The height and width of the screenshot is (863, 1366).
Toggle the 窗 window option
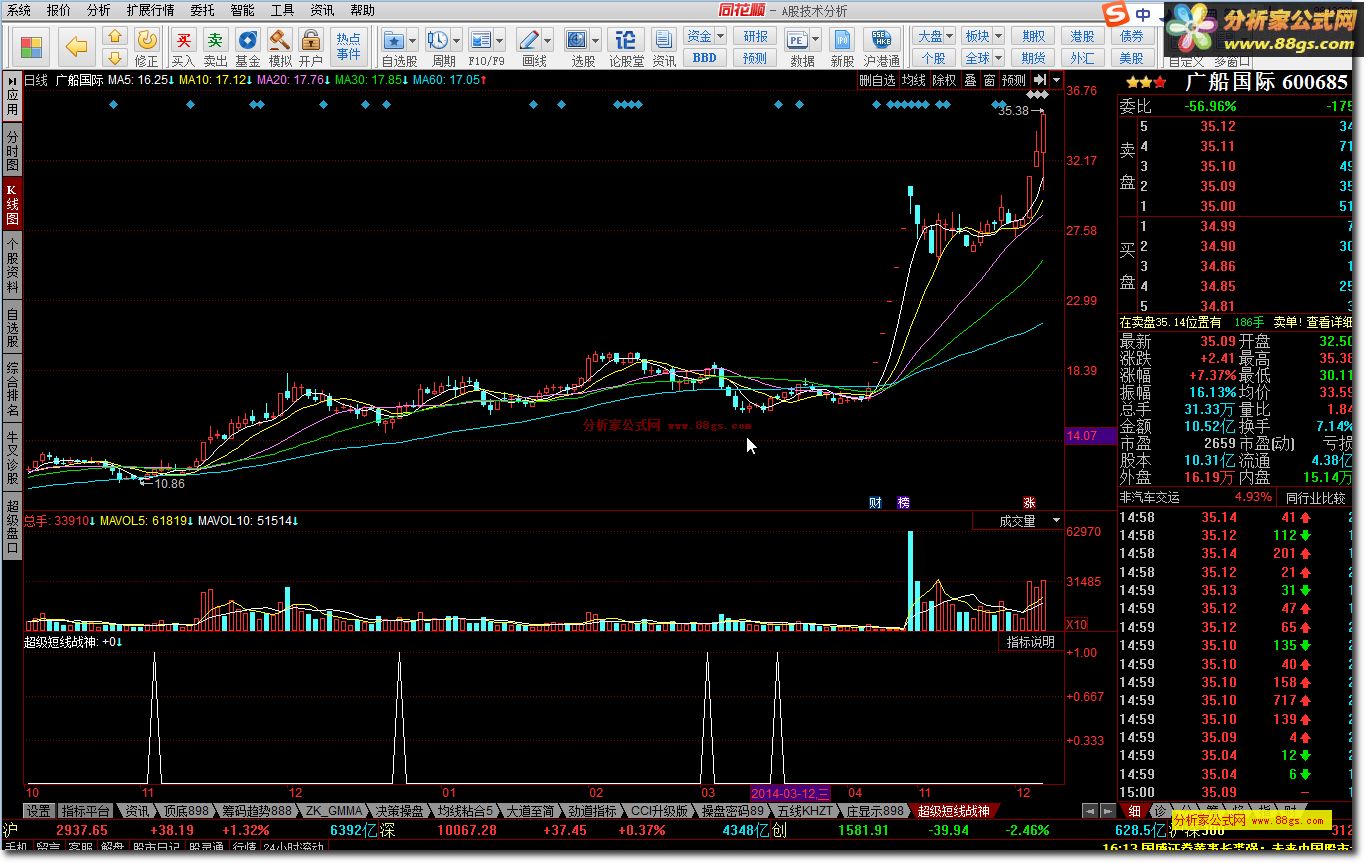click(989, 80)
